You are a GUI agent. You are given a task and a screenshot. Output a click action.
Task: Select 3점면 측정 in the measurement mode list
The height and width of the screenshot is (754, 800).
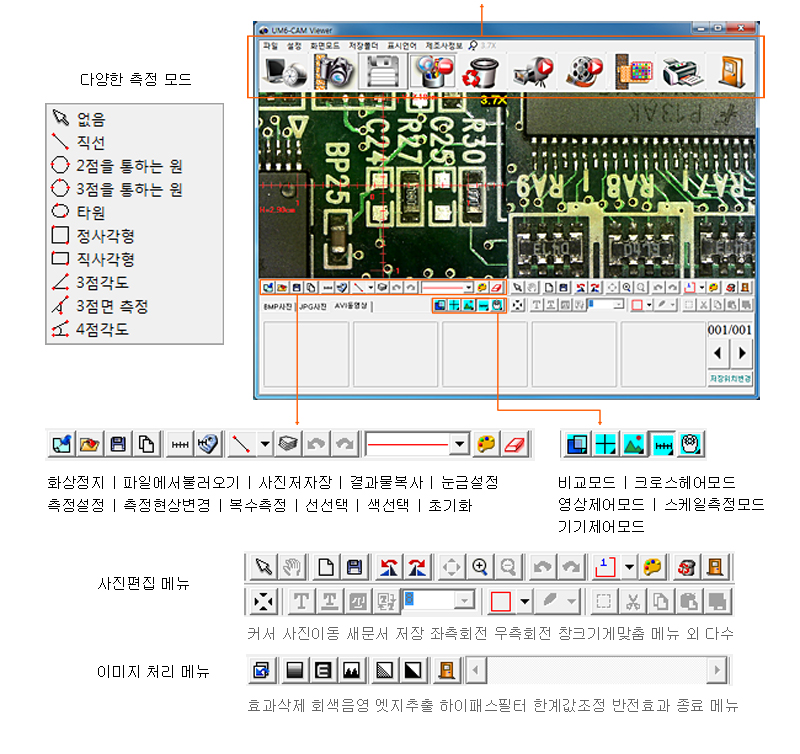(101, 306)
